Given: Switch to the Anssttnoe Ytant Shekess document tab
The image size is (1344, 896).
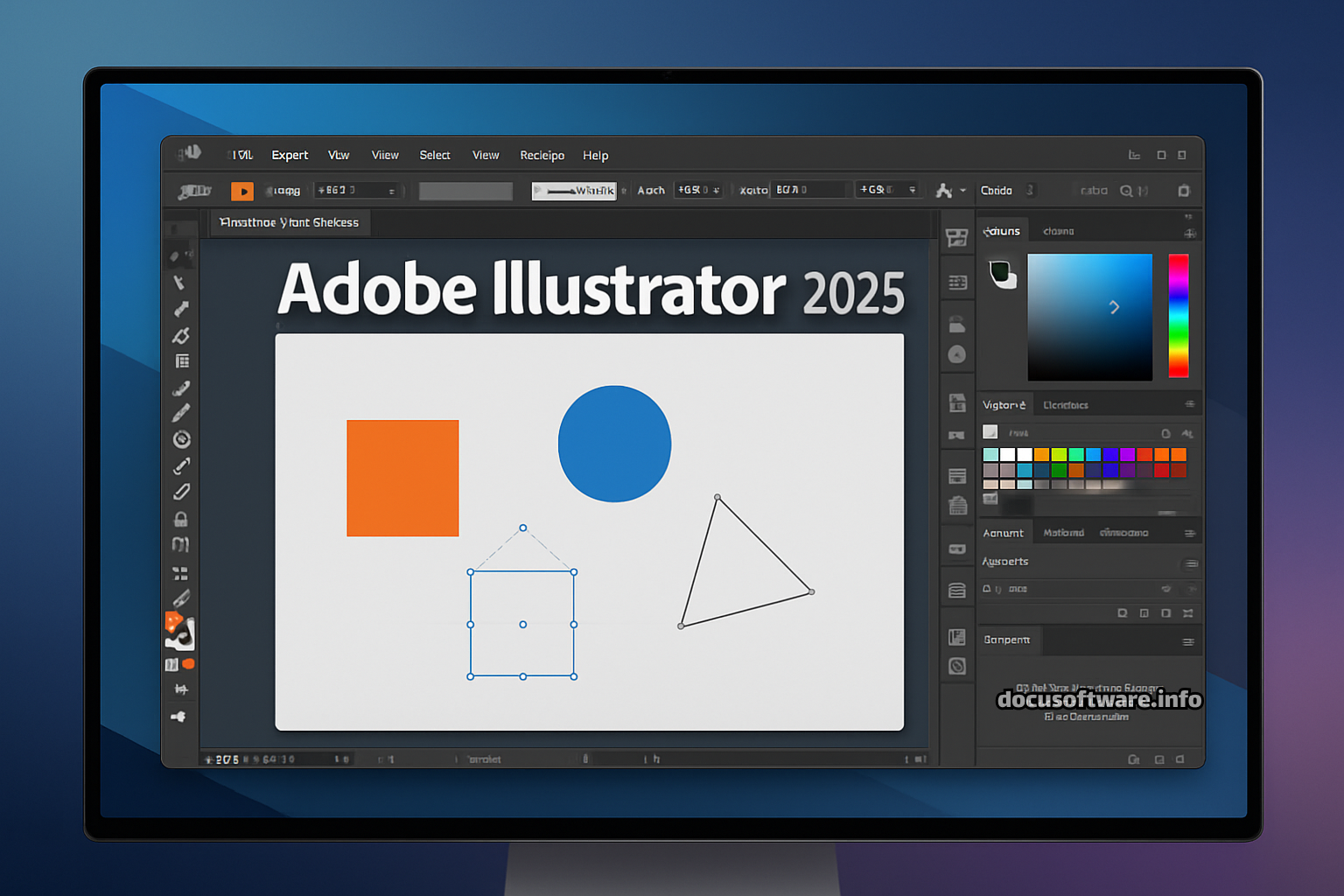Looking at the screenshot, I should tap(290, 222).
